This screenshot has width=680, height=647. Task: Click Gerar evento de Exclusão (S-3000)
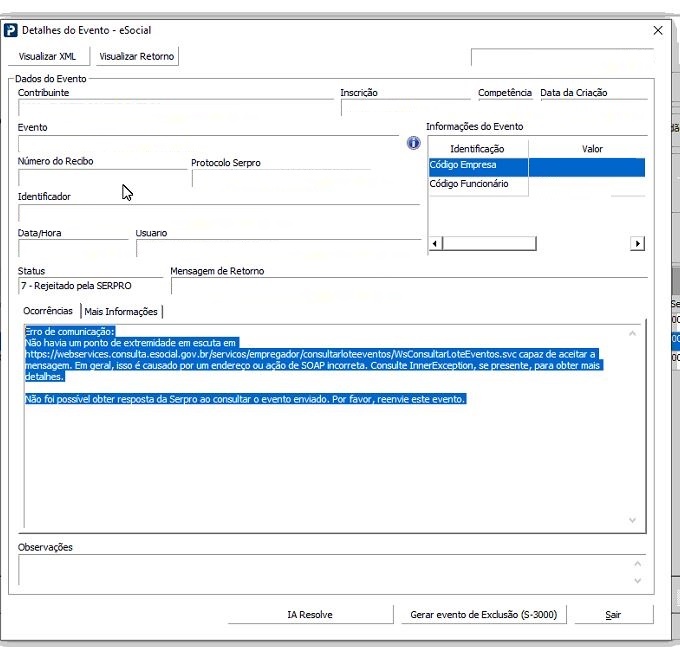tap(483, 614)
